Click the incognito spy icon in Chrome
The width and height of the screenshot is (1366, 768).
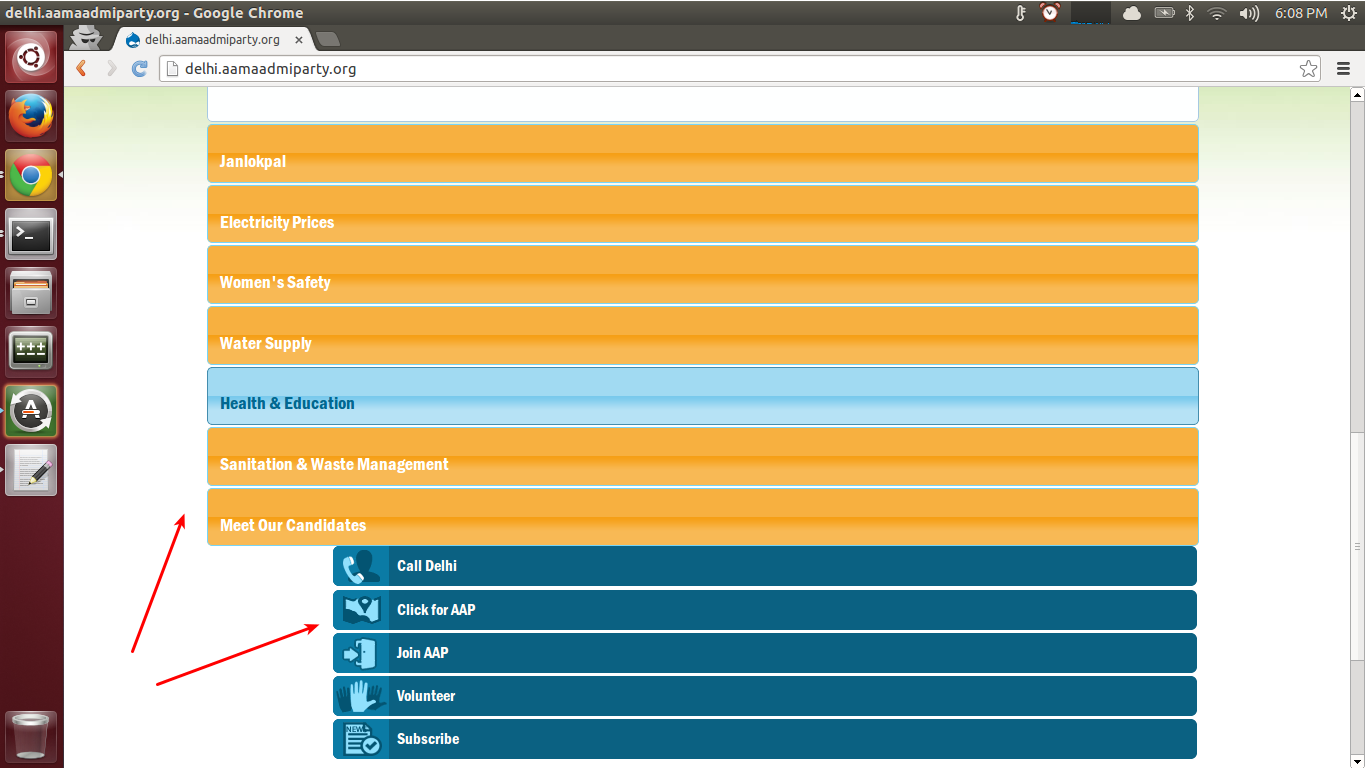click(x=86, y=37)
